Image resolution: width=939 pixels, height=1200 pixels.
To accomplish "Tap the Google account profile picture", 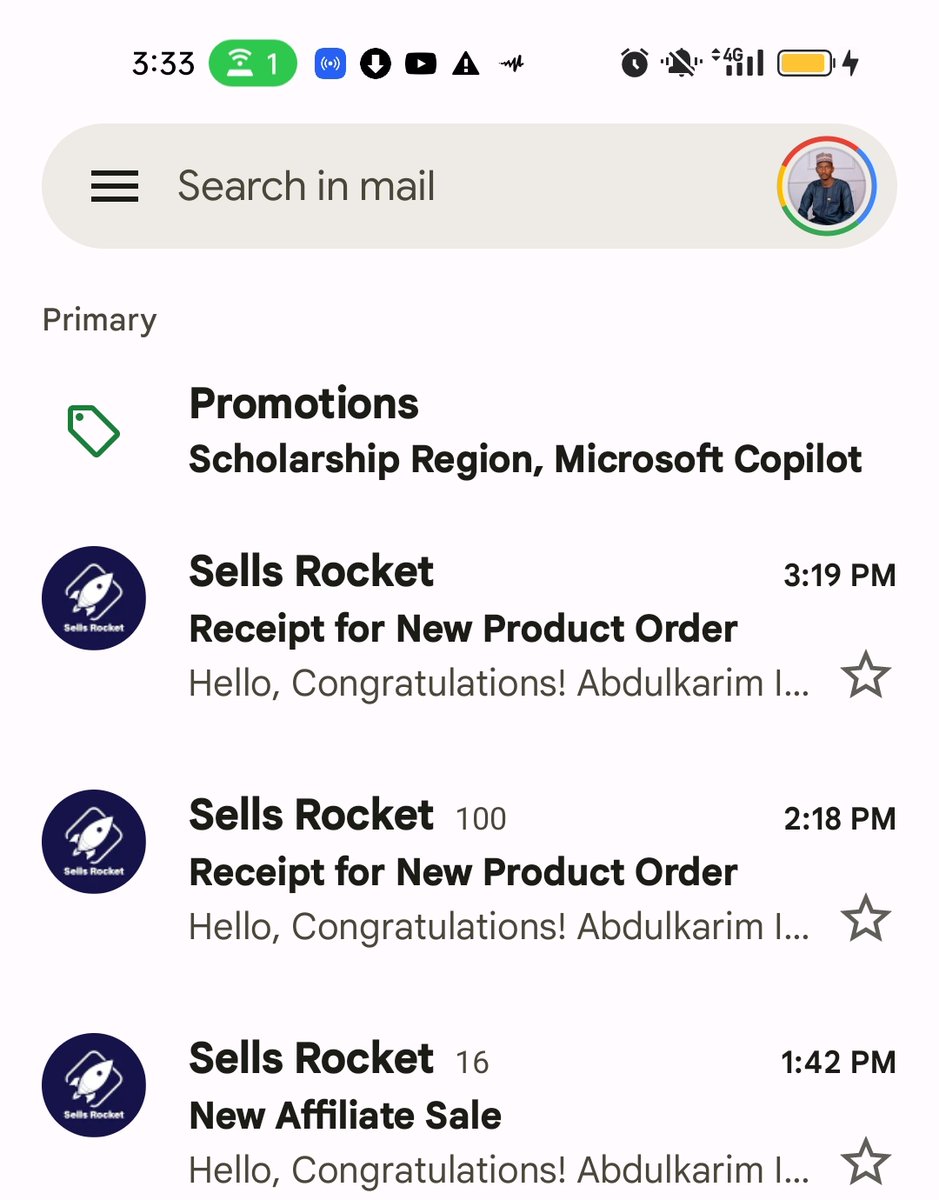I will pos(827,187).
